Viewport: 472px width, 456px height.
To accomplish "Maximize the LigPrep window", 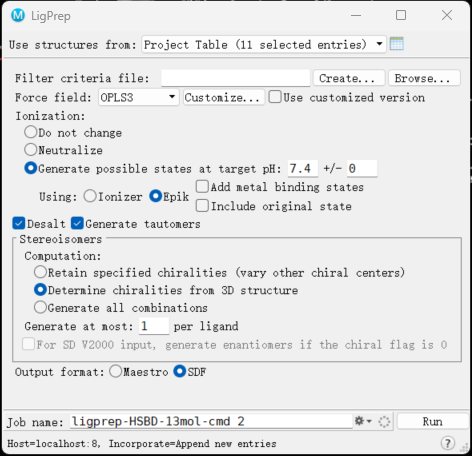I will pyautogui.click(x=401, y=15).
